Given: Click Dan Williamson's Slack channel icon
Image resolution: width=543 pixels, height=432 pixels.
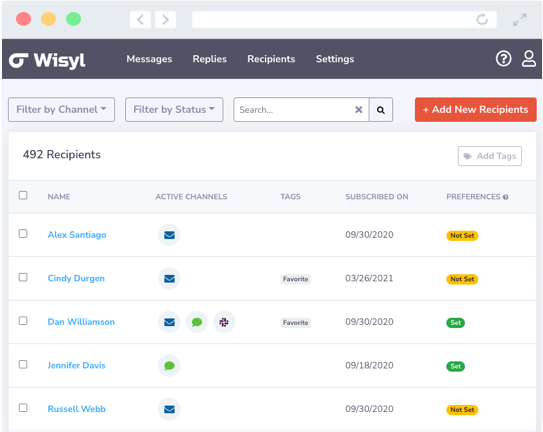Looking at the screenshot, I should point(224,322).
